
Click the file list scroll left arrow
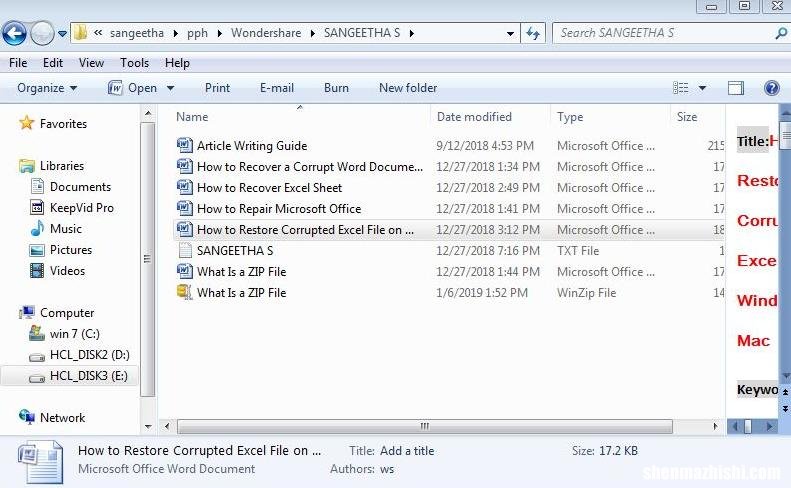(x=167, y=426)
